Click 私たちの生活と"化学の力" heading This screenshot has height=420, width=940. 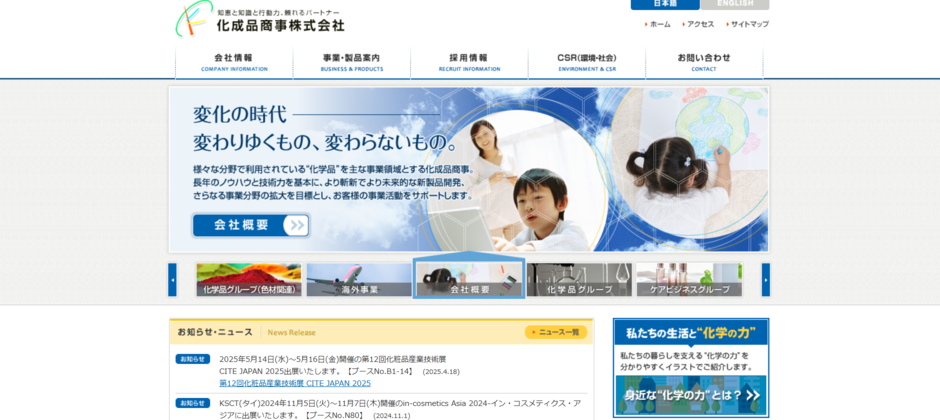691,333
